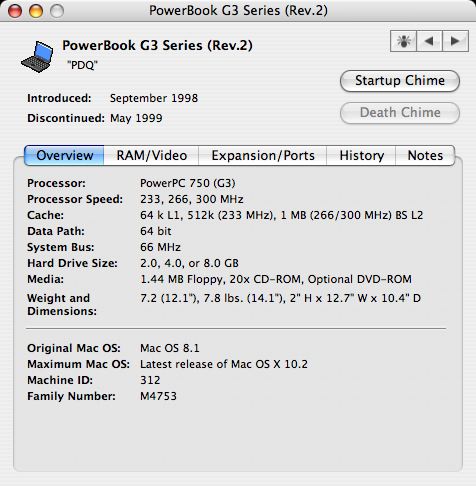476x486 pixels.
Task: Click the PowerBook laptop icon
Action: coord(37,57)
